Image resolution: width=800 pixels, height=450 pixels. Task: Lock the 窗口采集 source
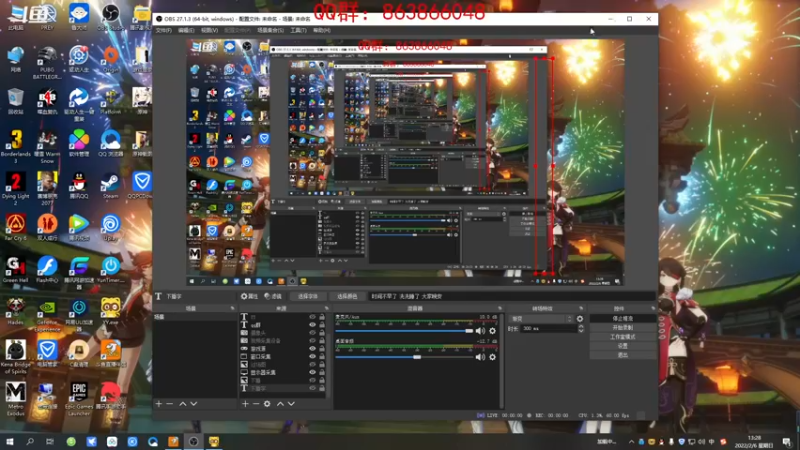coord(322,357)
